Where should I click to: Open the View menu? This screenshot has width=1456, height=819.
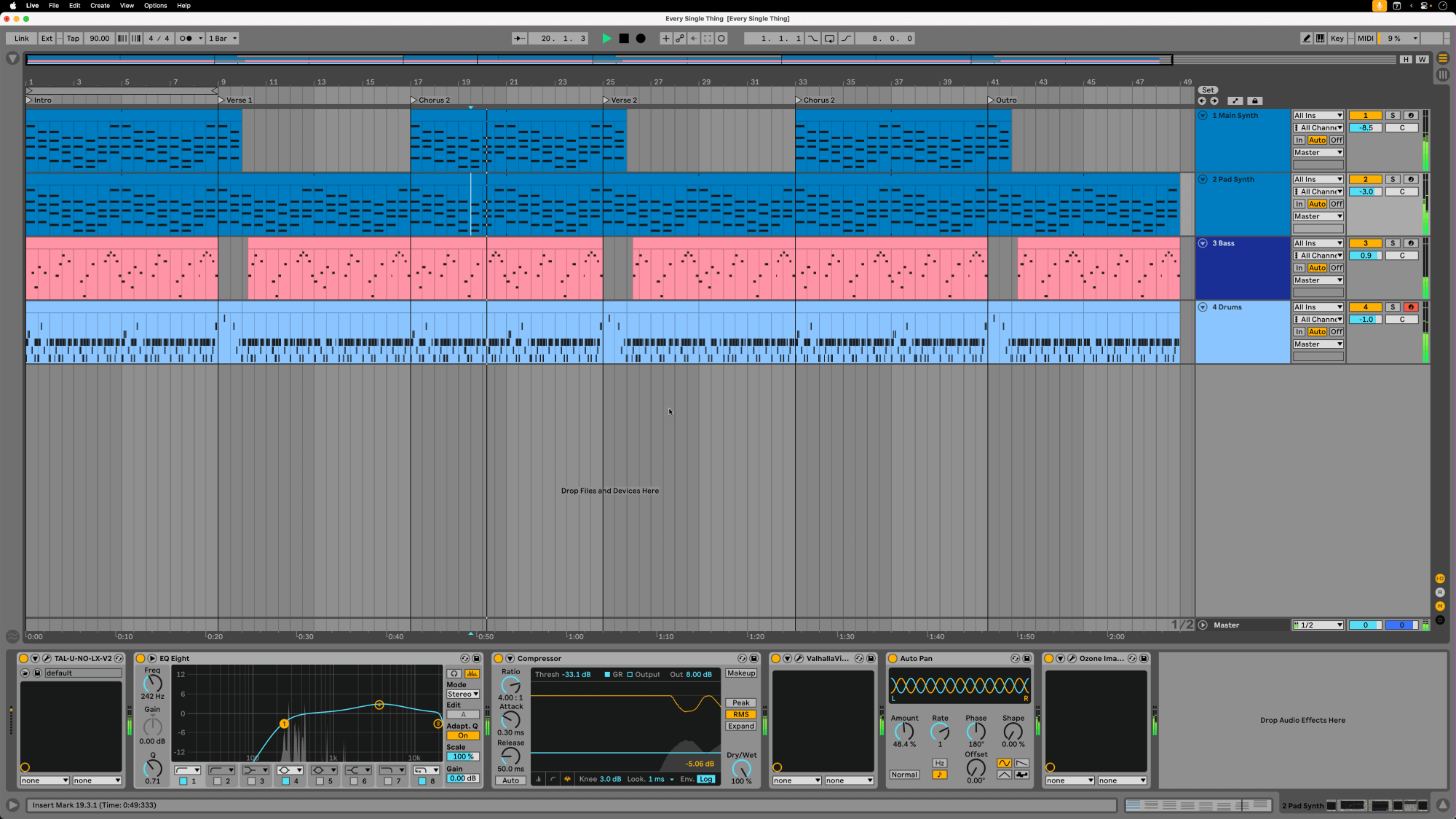point(127,6)
